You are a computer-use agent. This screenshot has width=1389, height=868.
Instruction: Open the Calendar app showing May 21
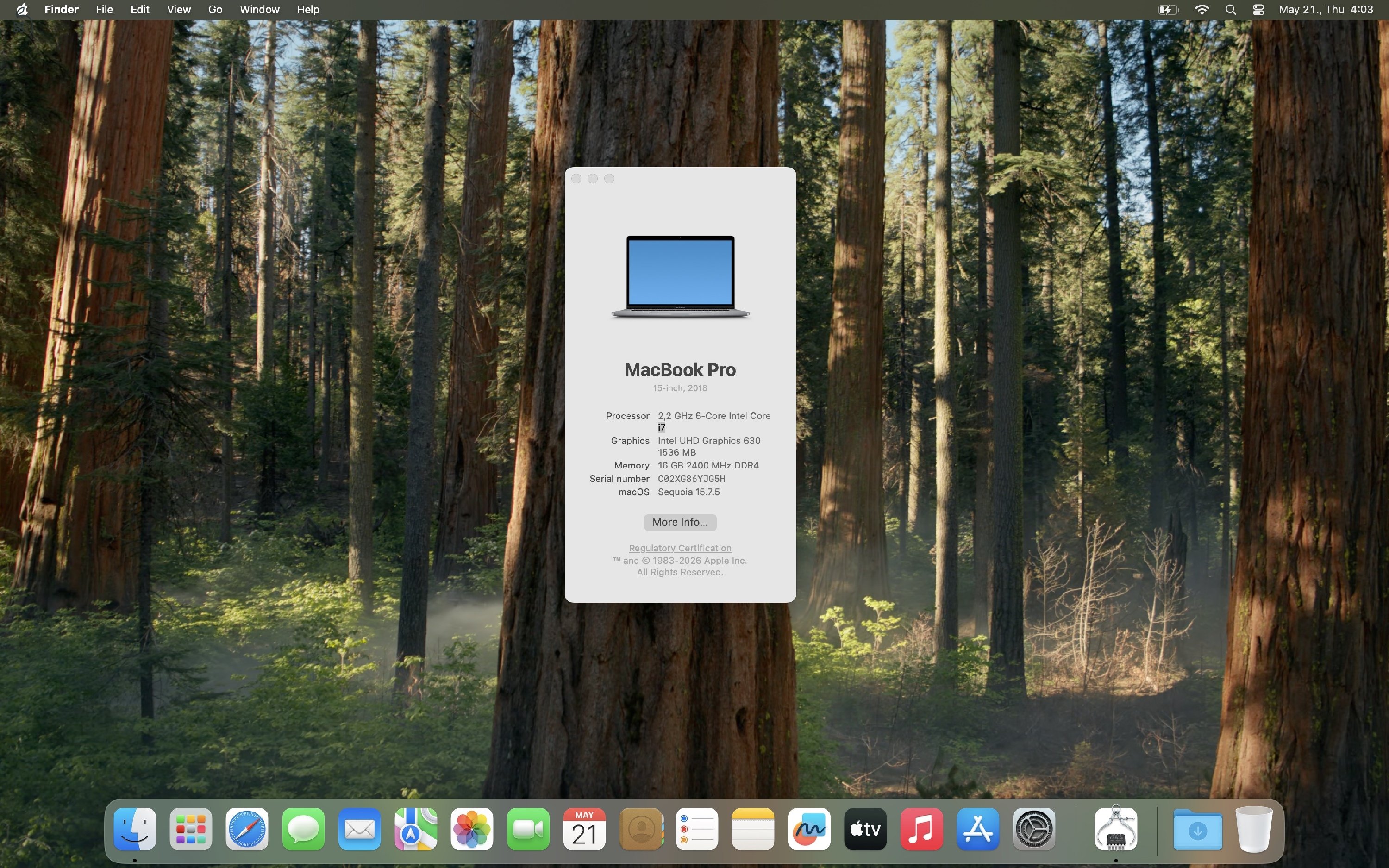(x=585, y=829)
